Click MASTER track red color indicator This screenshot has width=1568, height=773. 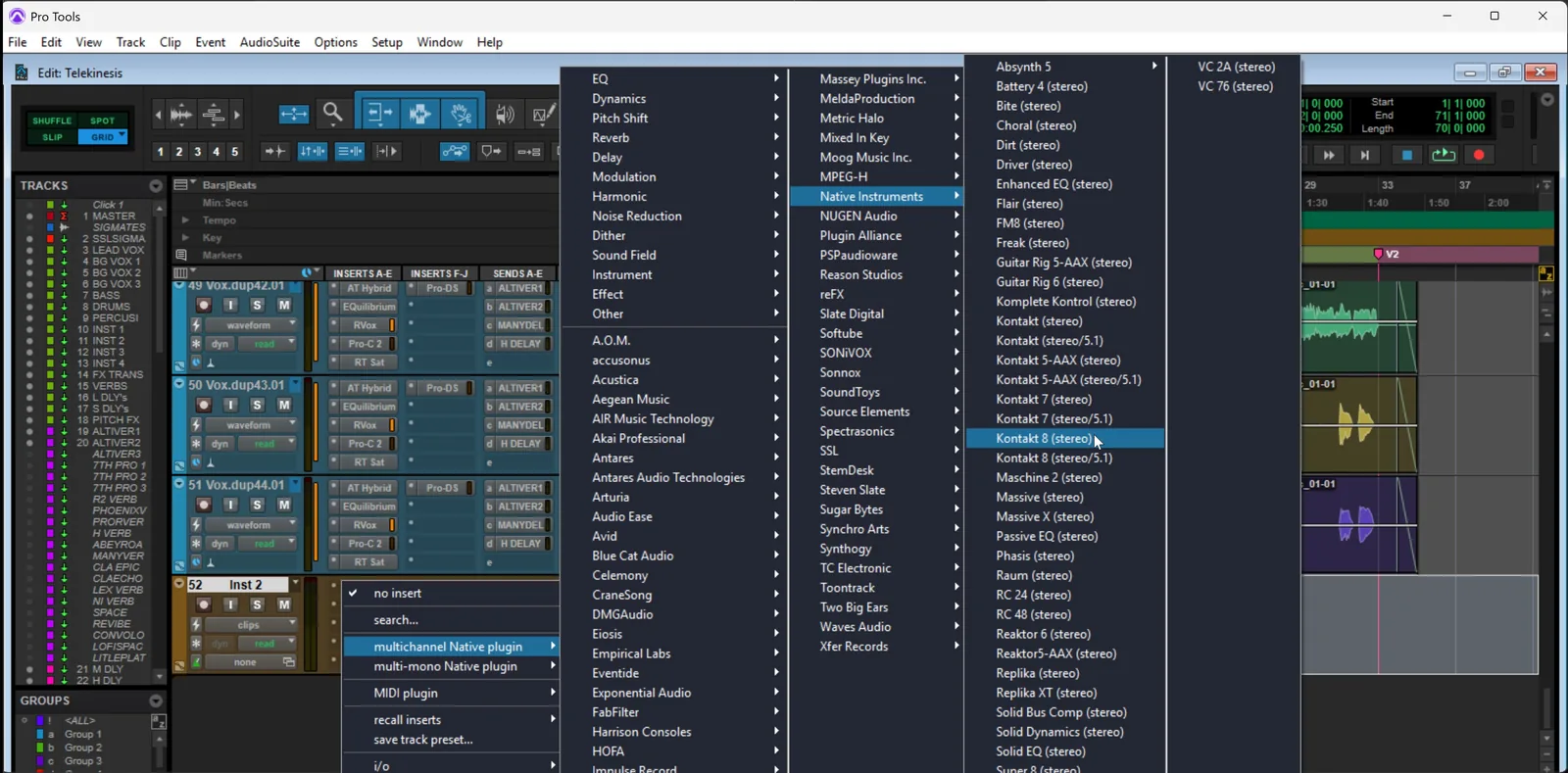(x=50, y=217)
